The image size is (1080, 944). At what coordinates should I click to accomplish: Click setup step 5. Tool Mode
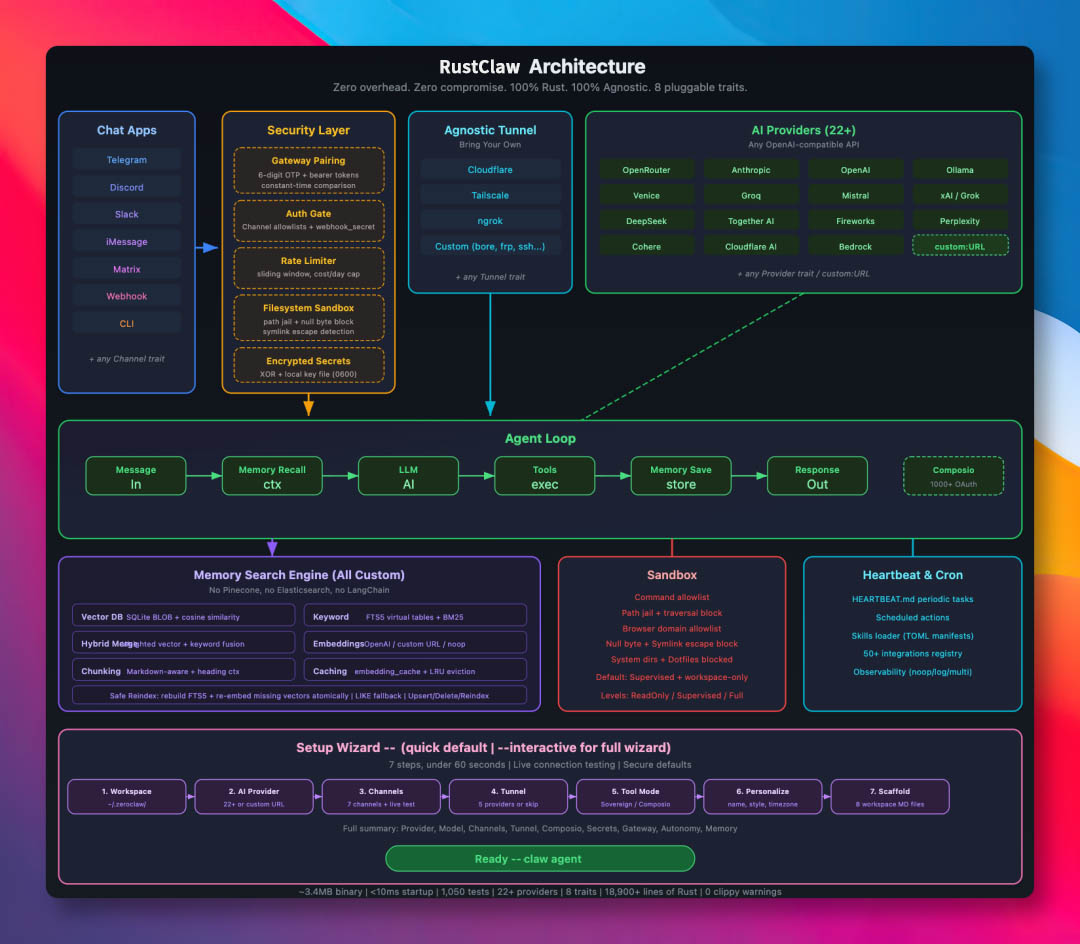(x=636, y=797)
